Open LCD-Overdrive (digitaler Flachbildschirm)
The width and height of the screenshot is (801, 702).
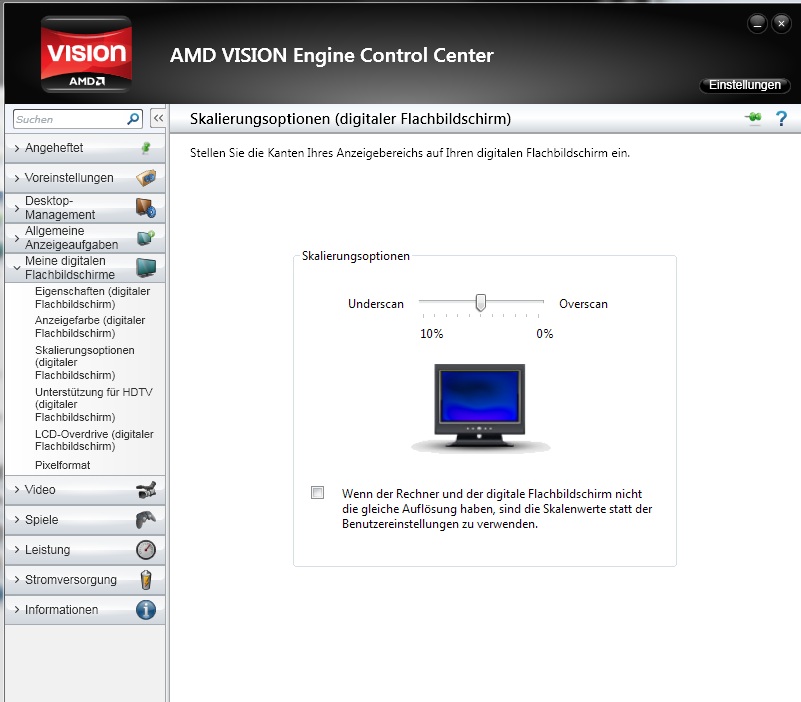pos(94,440)
